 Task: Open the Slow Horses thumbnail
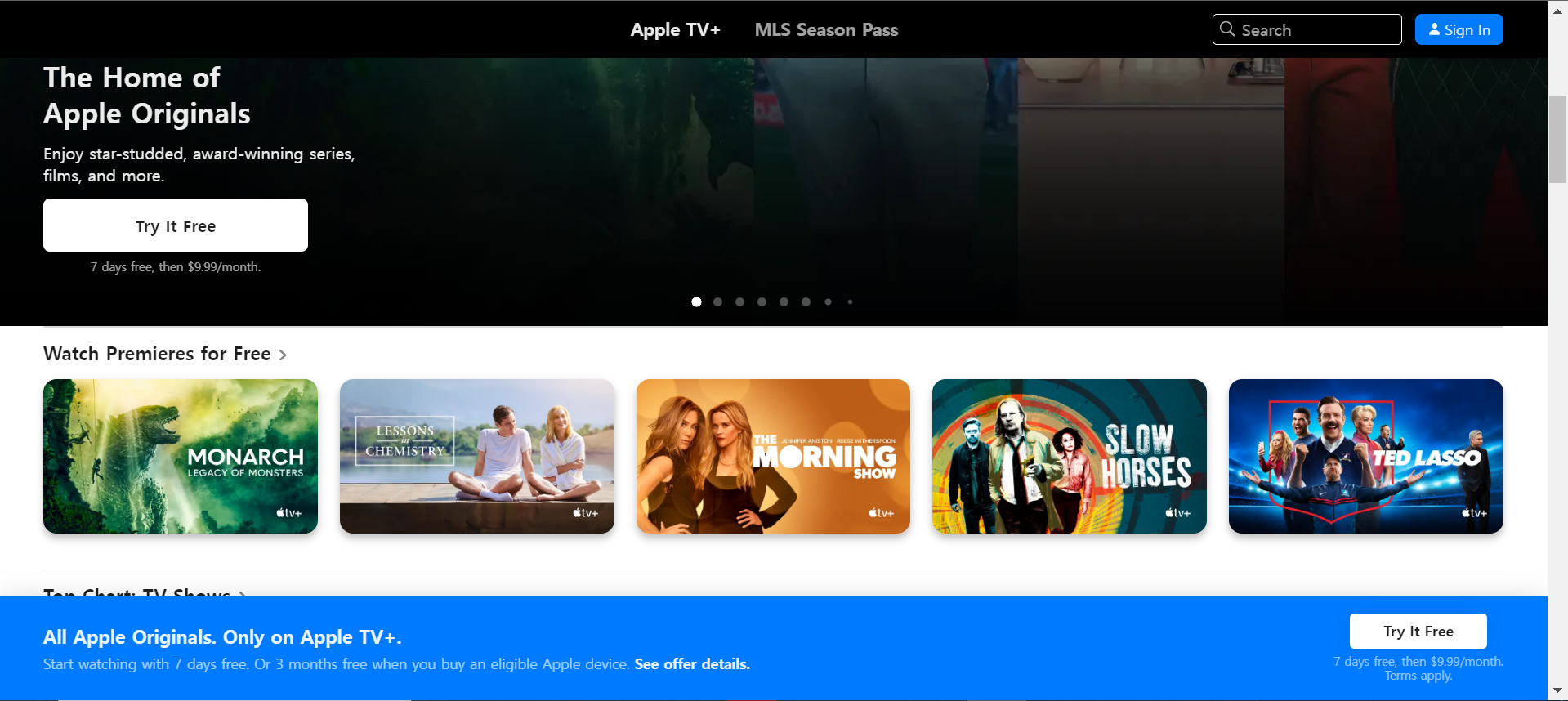(x=1070, y=456)
